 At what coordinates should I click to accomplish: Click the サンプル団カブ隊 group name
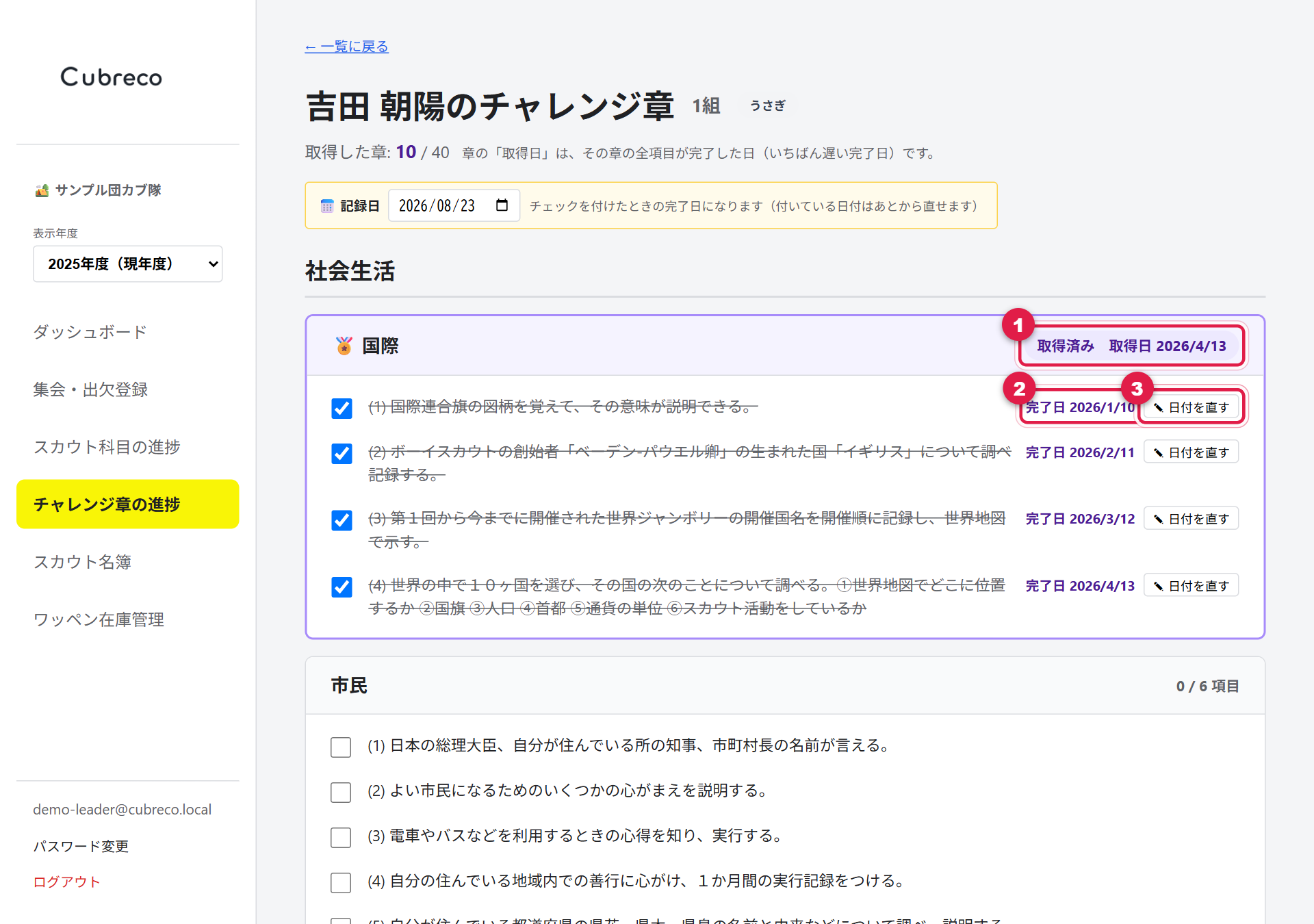click(x=108, y=190)
